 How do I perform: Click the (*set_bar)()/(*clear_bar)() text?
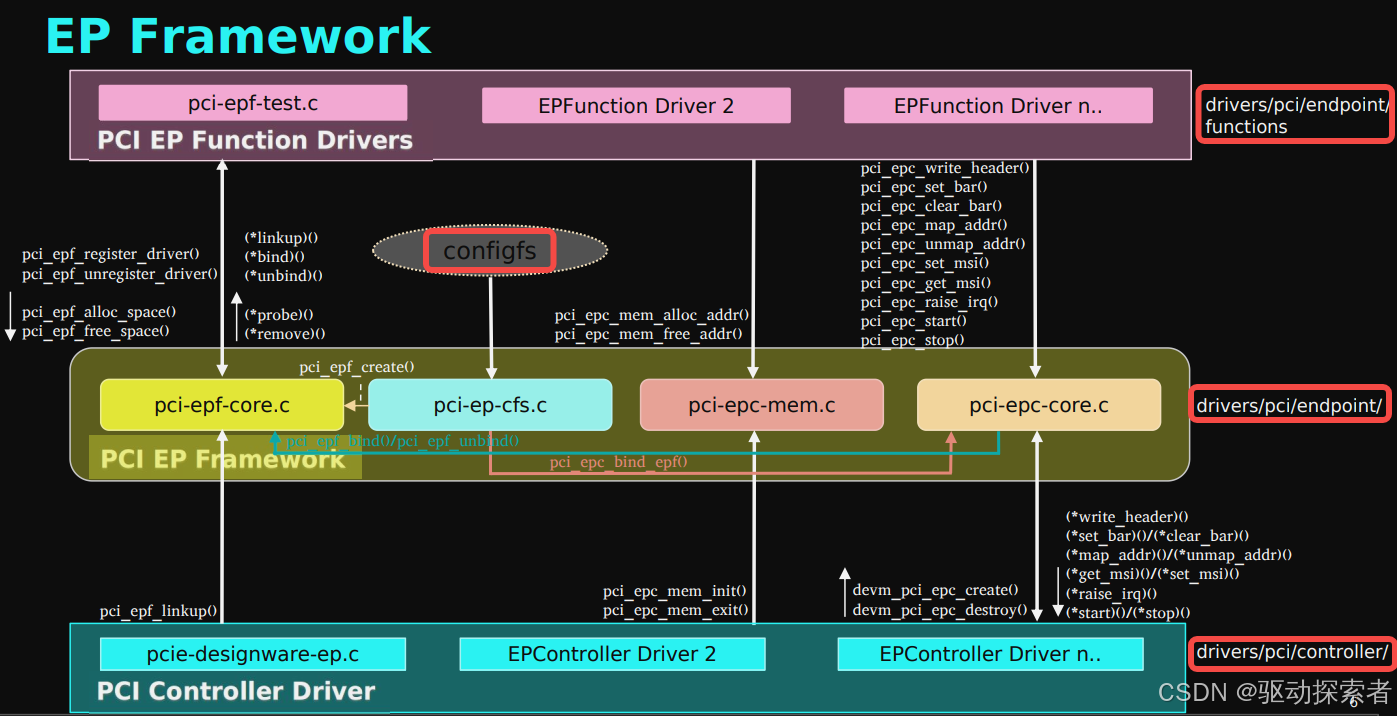coord(1157,536)
